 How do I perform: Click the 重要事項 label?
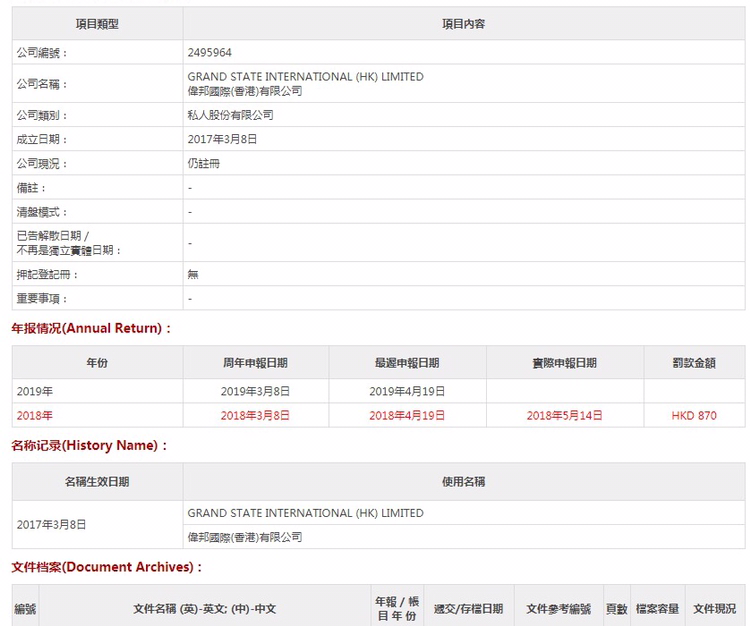pos(42,299)
